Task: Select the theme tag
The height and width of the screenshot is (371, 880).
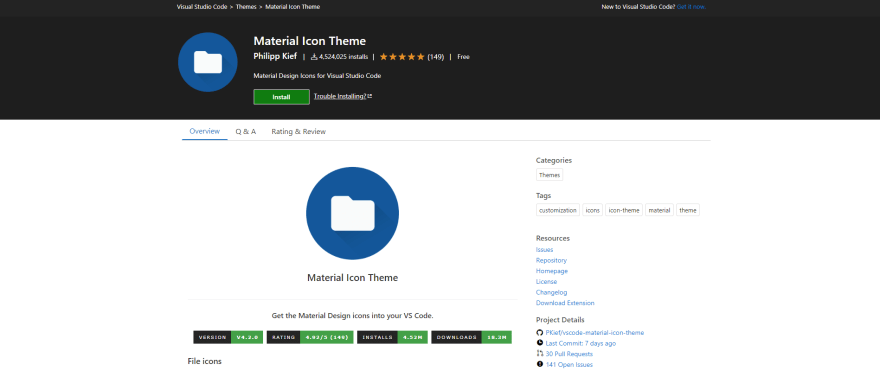Action: tap(688, 210)
